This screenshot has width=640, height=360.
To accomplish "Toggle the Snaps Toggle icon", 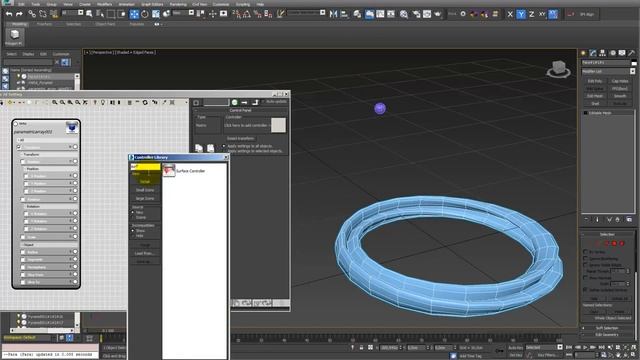I will [236, 14].
